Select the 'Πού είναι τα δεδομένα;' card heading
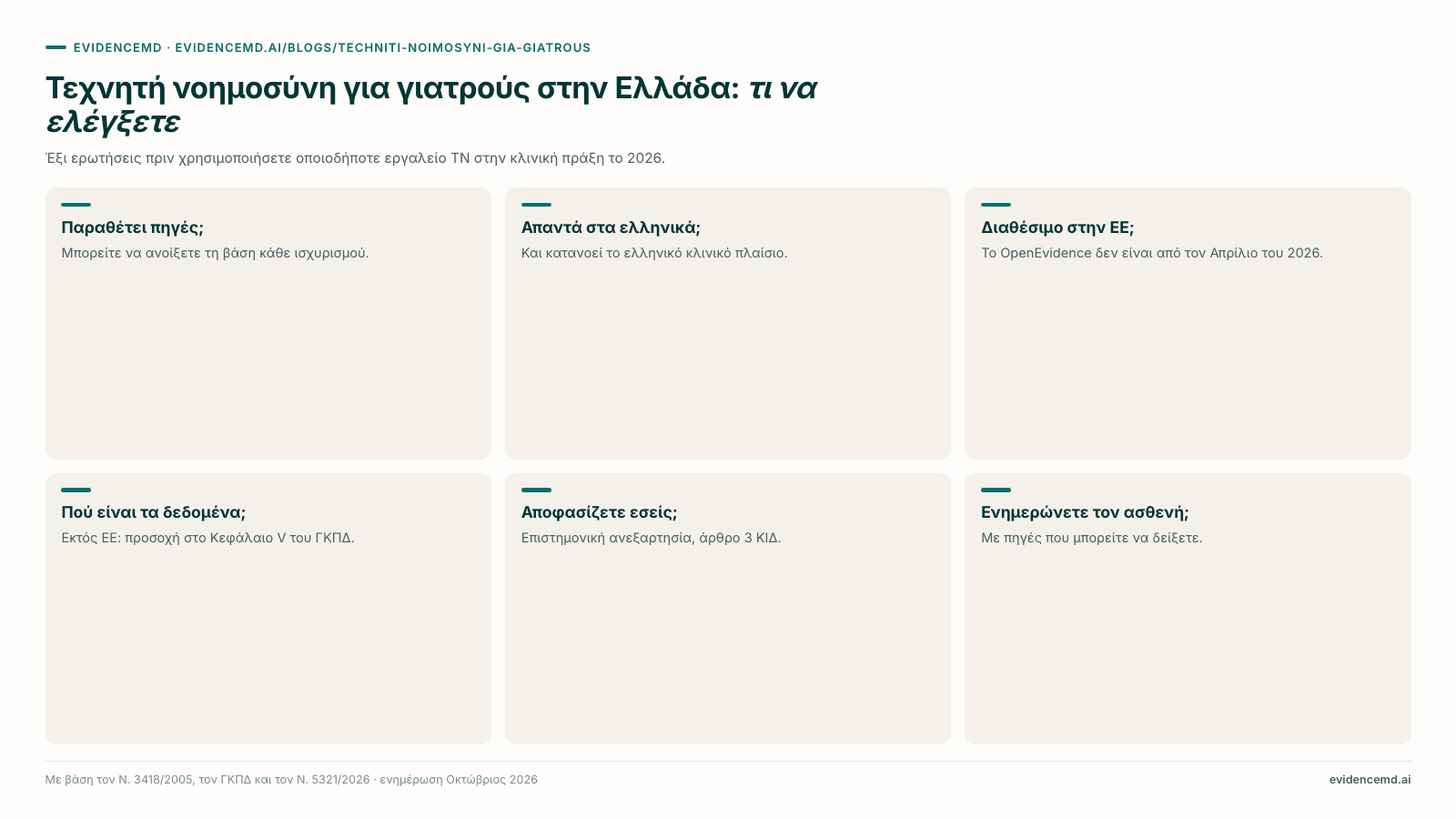 [153, 512]
